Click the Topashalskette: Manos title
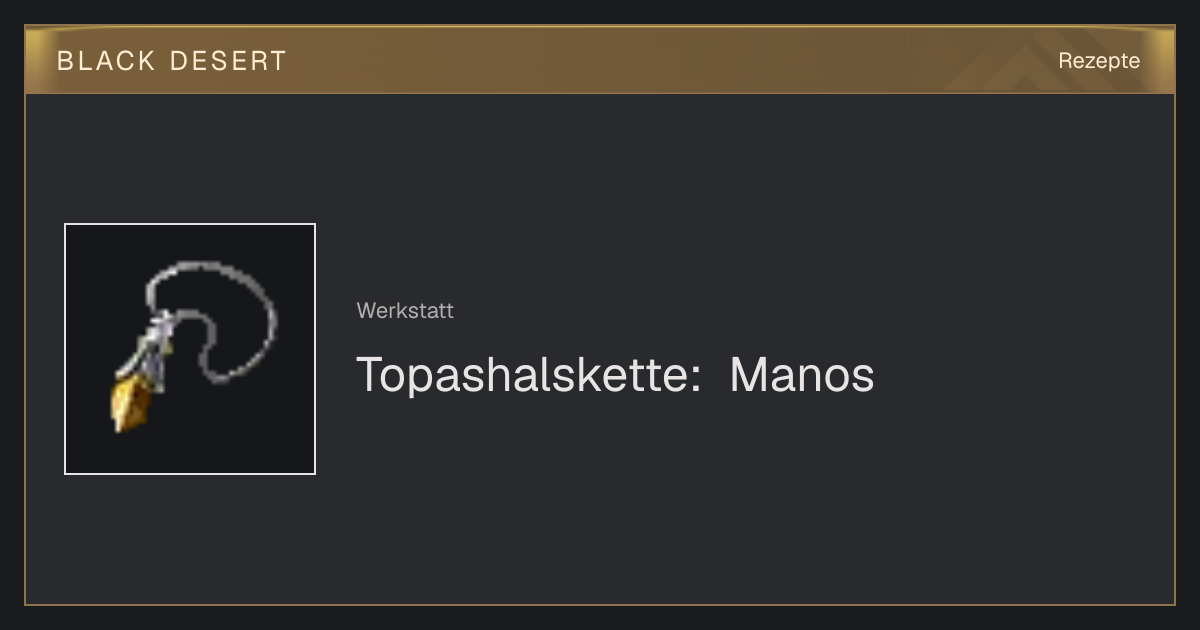This screenshot has height=630, width=1200. coord(615,375)
